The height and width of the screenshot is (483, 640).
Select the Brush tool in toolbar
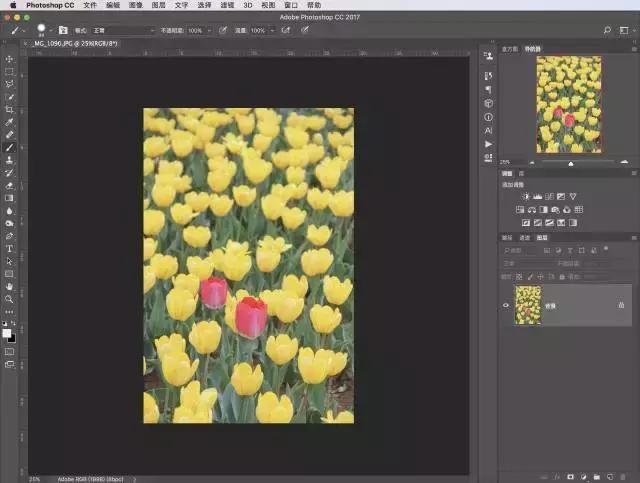coord(9,147)
